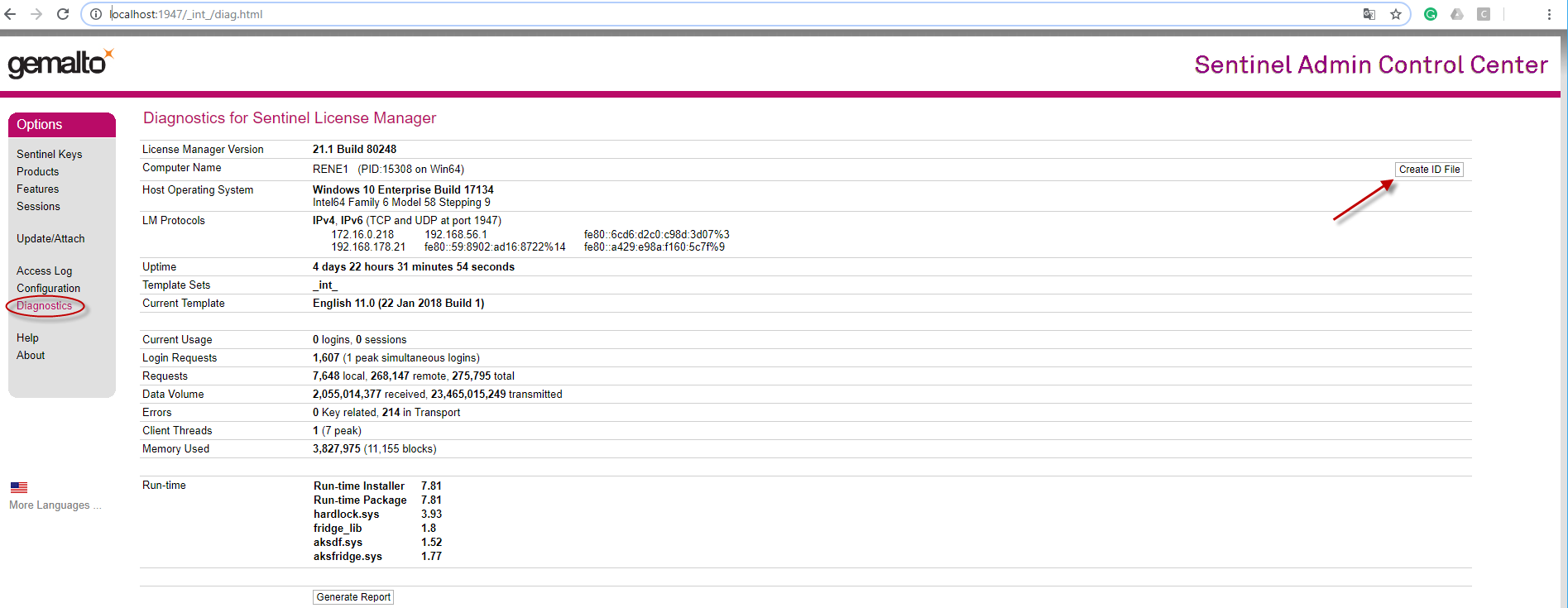Click IPv6 address fe80::6cd6:d2c0:c98d:3d07%3
Viewport: 1568px width, 608px height.
(x=656, y=234)
